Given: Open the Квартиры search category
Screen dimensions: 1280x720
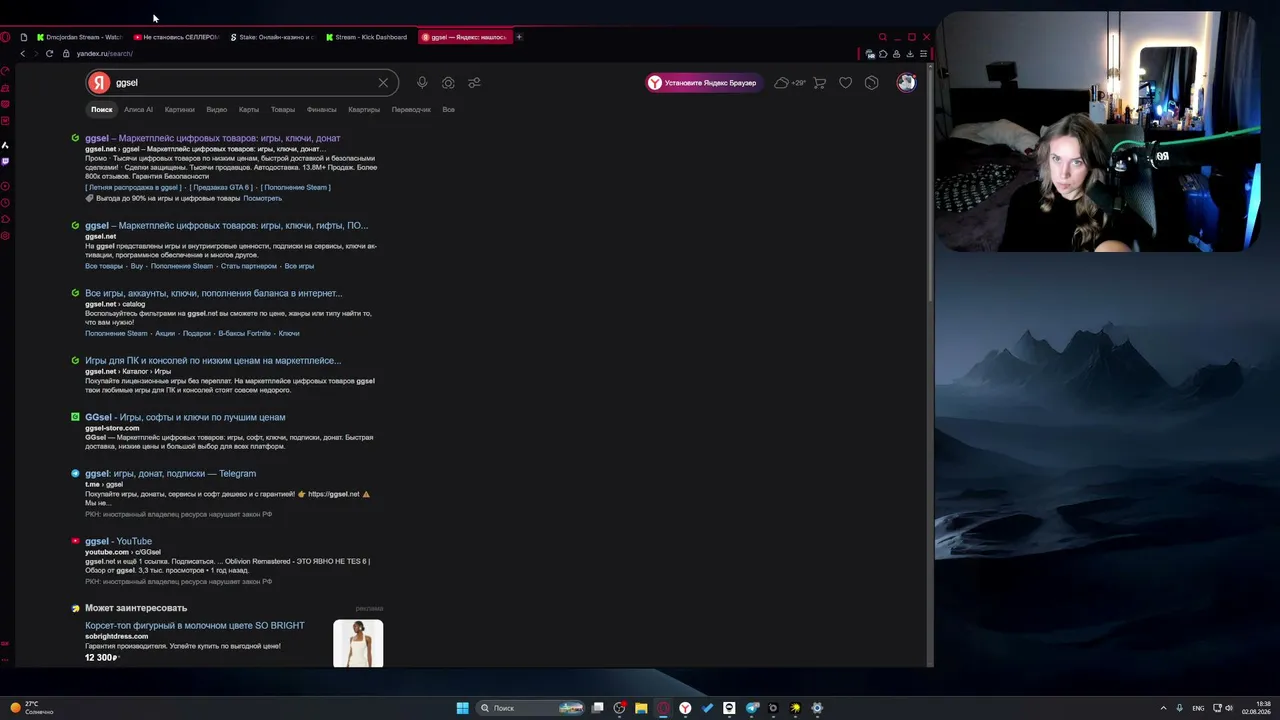Looking at the screenshot, I should tap(364, 110).
